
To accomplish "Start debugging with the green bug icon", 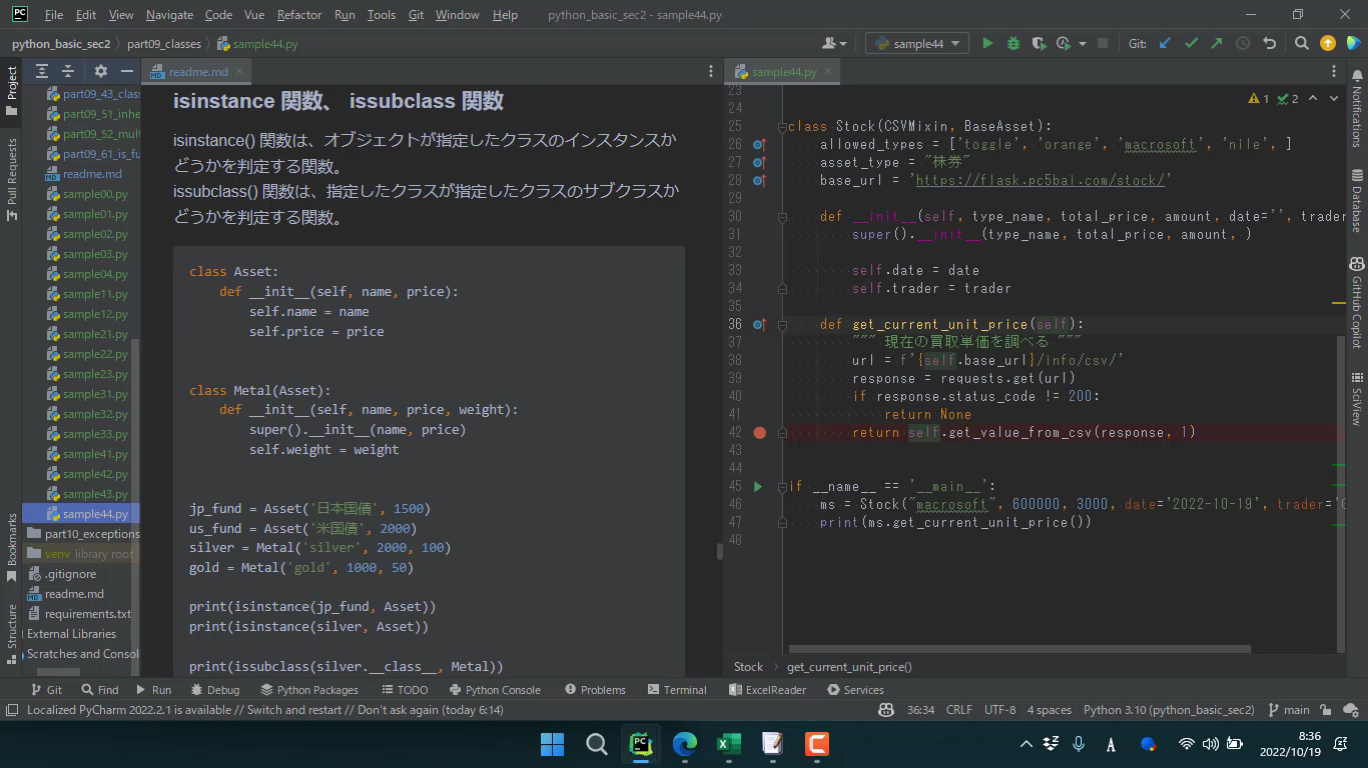I will pyautogui.click(x=1013, y=43).
